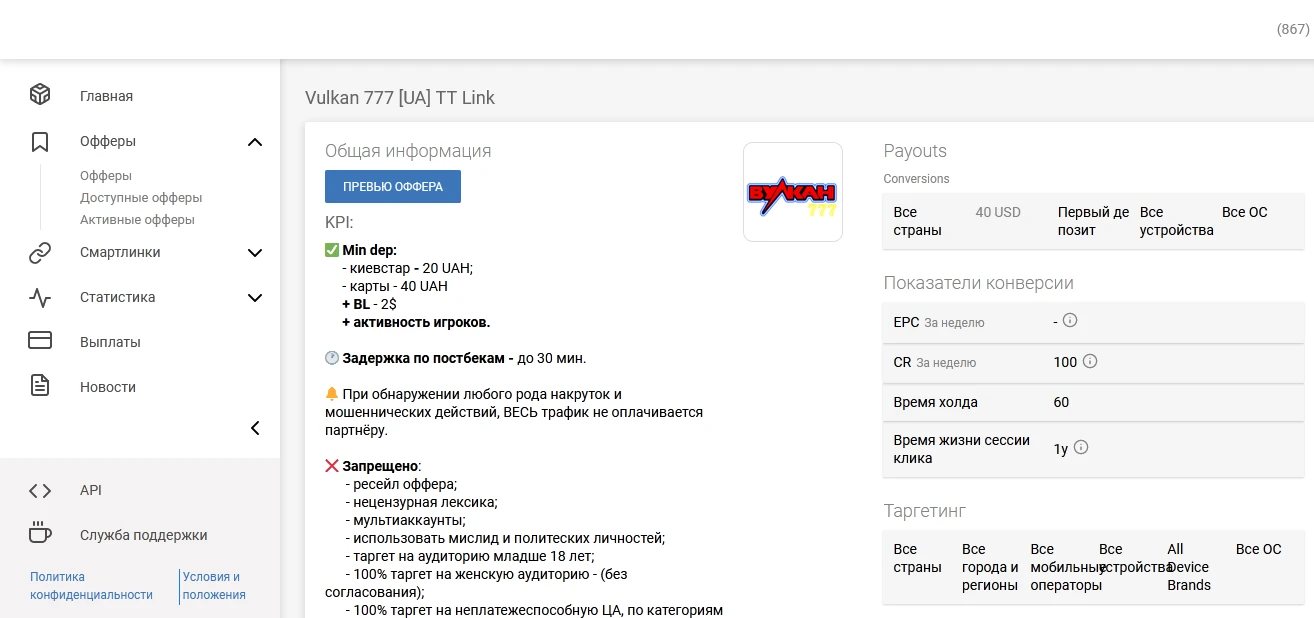The height and width of the screenshot is (618, 1314).
Task: Click the Общая информация heading
Action: pyautogui.click(x=408, y=151)
